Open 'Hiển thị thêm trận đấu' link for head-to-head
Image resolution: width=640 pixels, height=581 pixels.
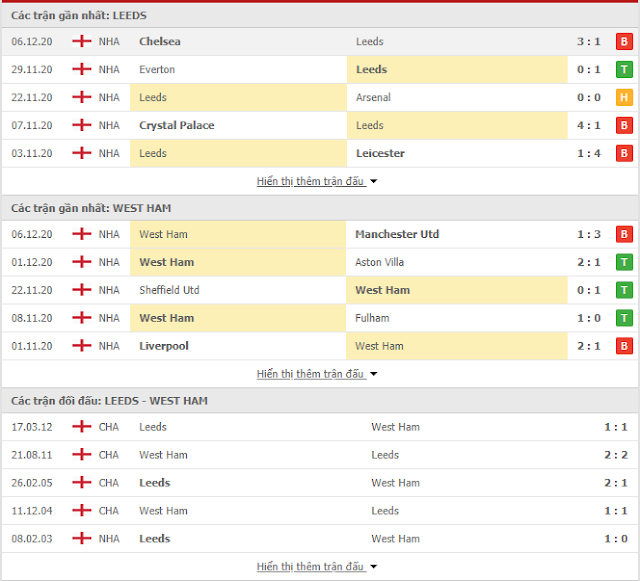(x=310, y=566)
